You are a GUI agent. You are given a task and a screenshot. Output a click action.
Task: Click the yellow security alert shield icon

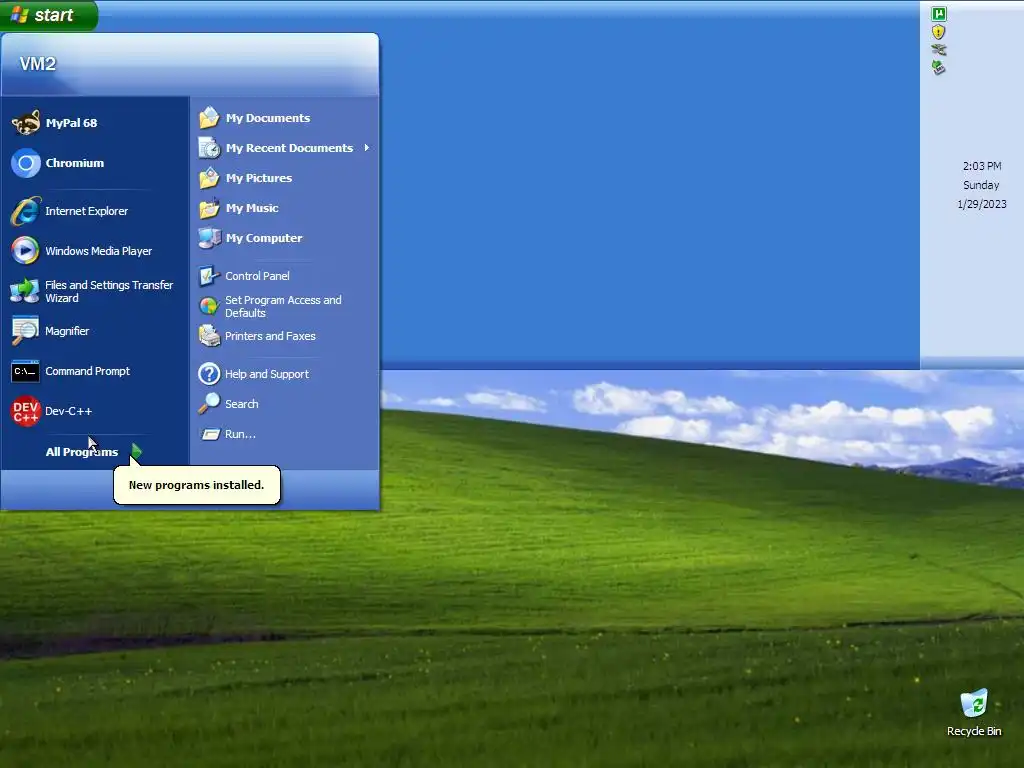938,31
